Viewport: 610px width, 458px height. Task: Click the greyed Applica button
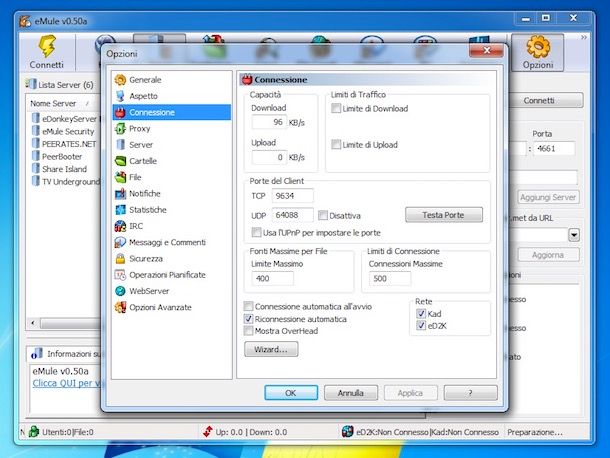tap(410, 393)
